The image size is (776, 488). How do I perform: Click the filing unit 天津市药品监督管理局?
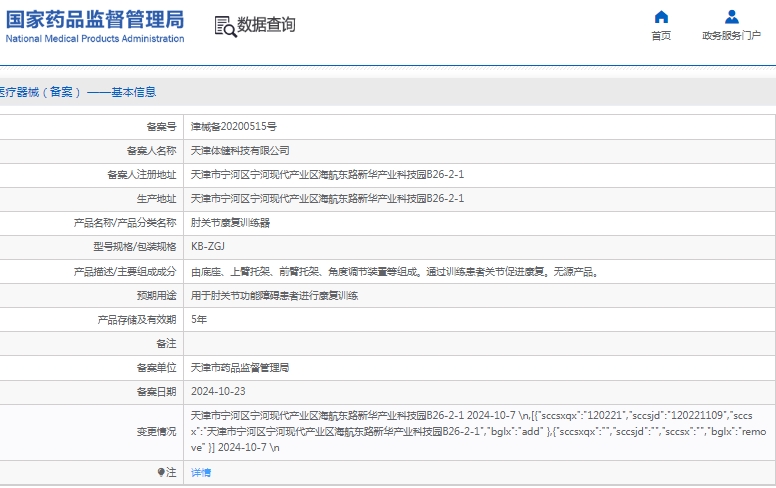[240, 368]
